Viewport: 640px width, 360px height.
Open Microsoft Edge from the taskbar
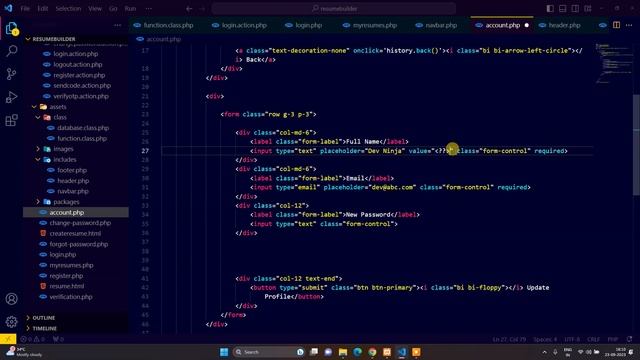358,352
